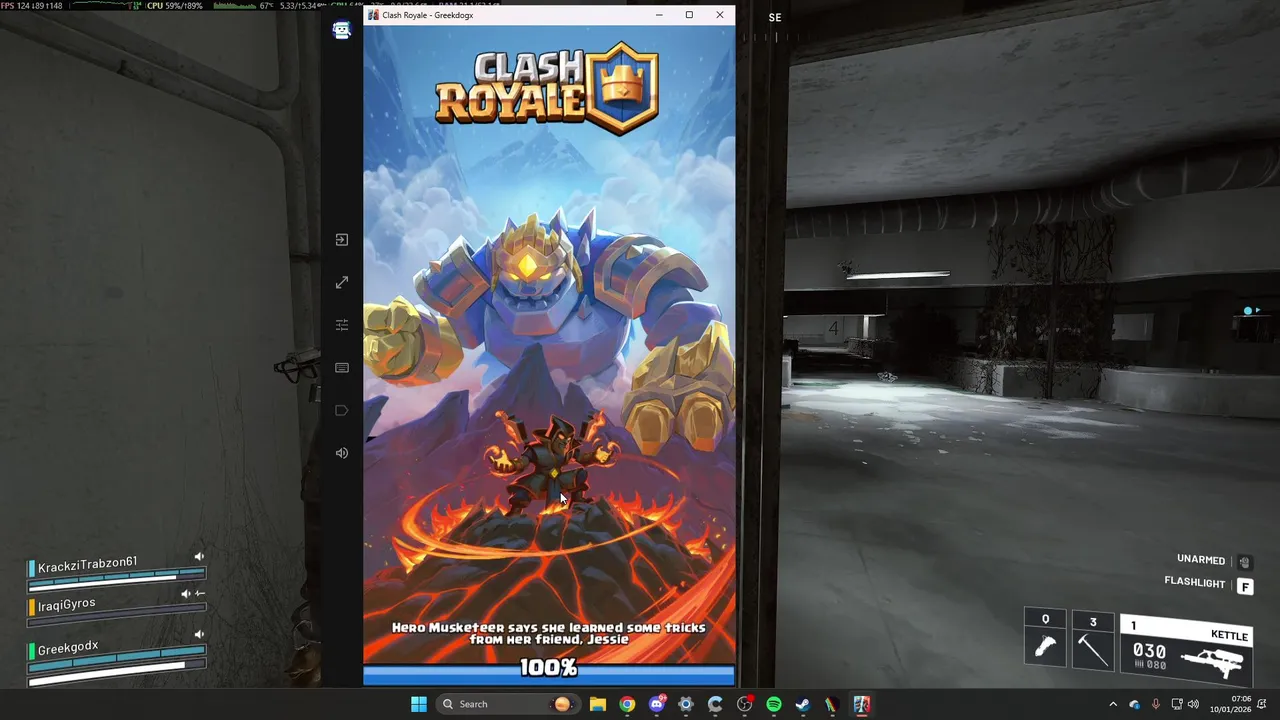Click the player name KrackziTrabzon61

(x=87, y=564)
